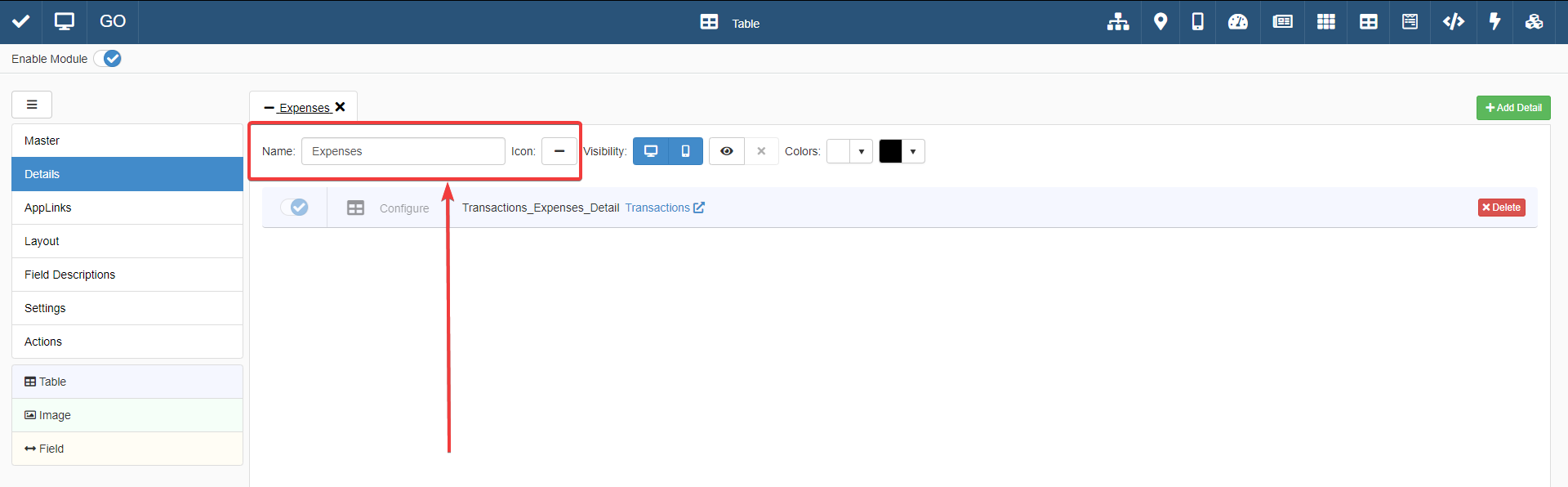Click the sitemap hierarchy icon in top toolbar

click(1118, 22)
